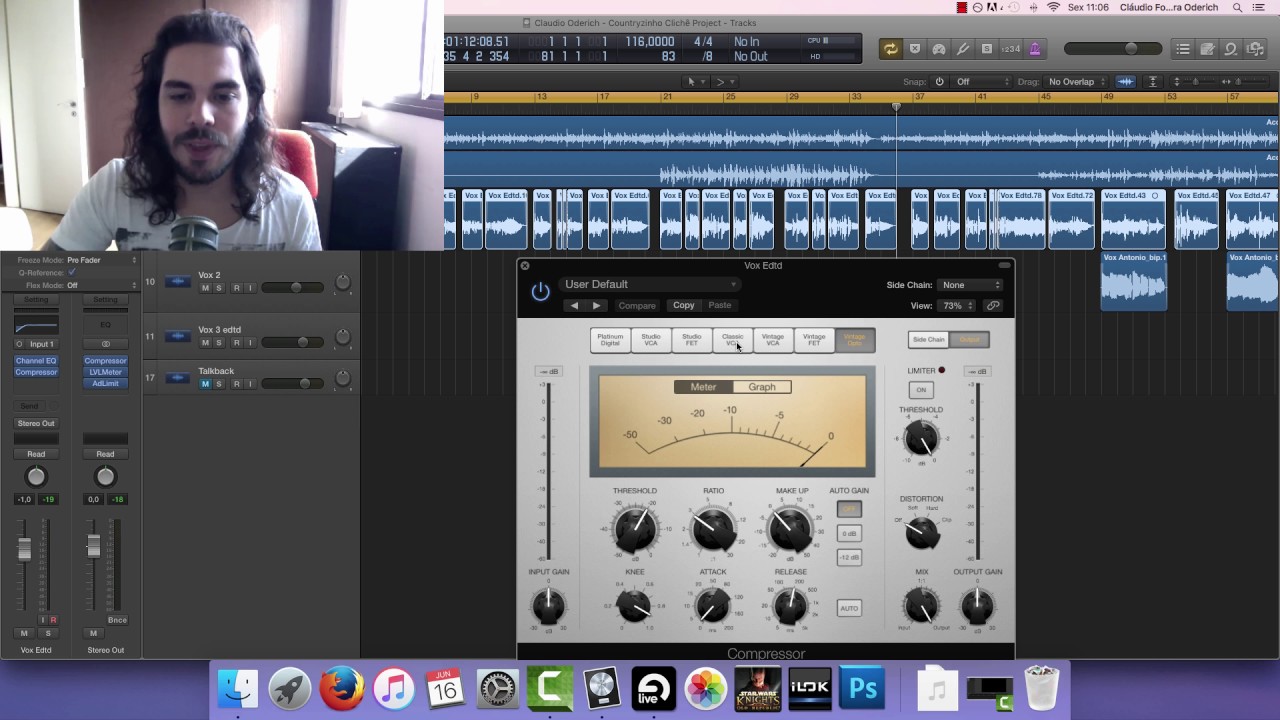Mute the Vox 2 track
This screenshot has width=1280, height=720.
point(205,288)
